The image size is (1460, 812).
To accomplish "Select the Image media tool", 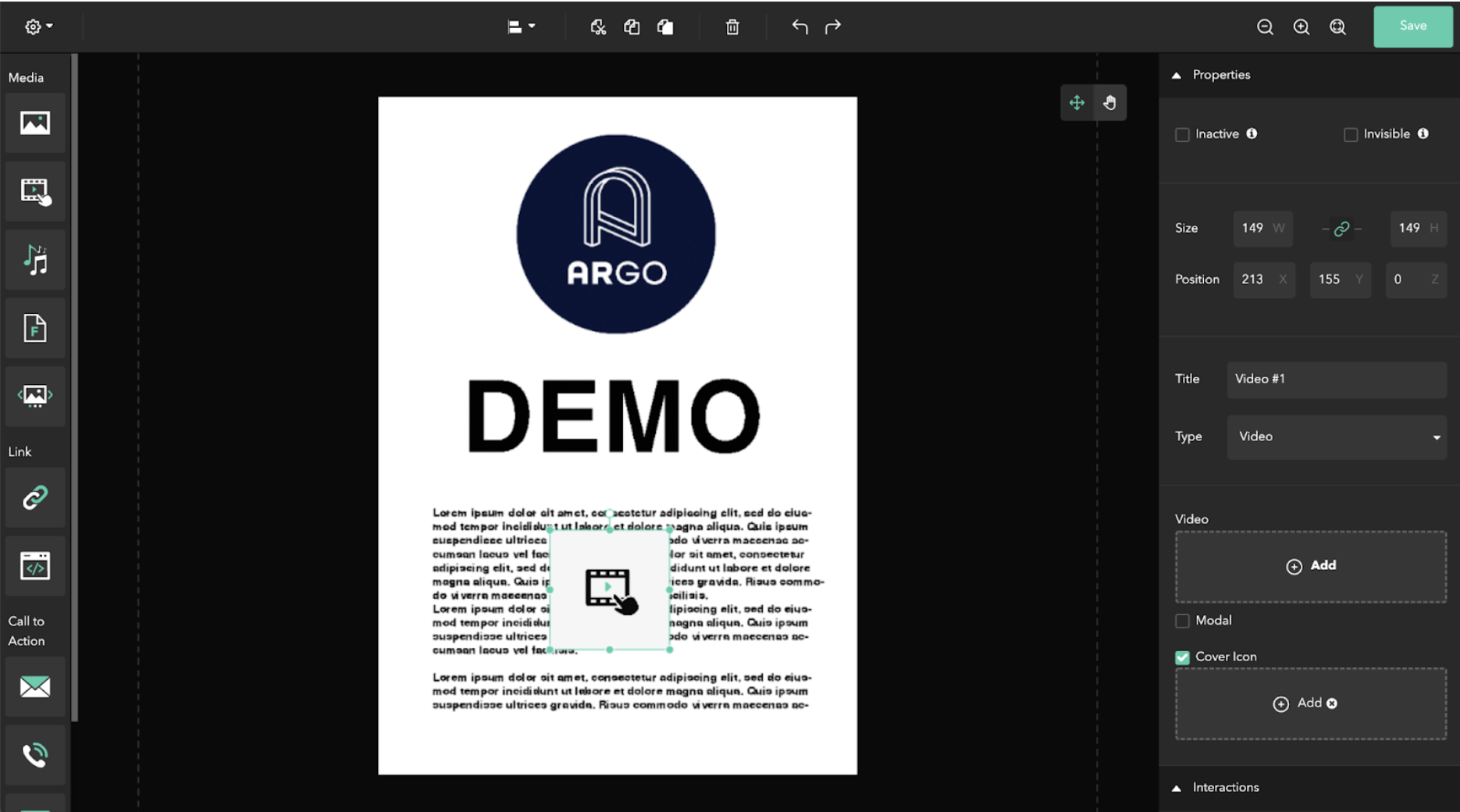I will (x=35, y=123).
